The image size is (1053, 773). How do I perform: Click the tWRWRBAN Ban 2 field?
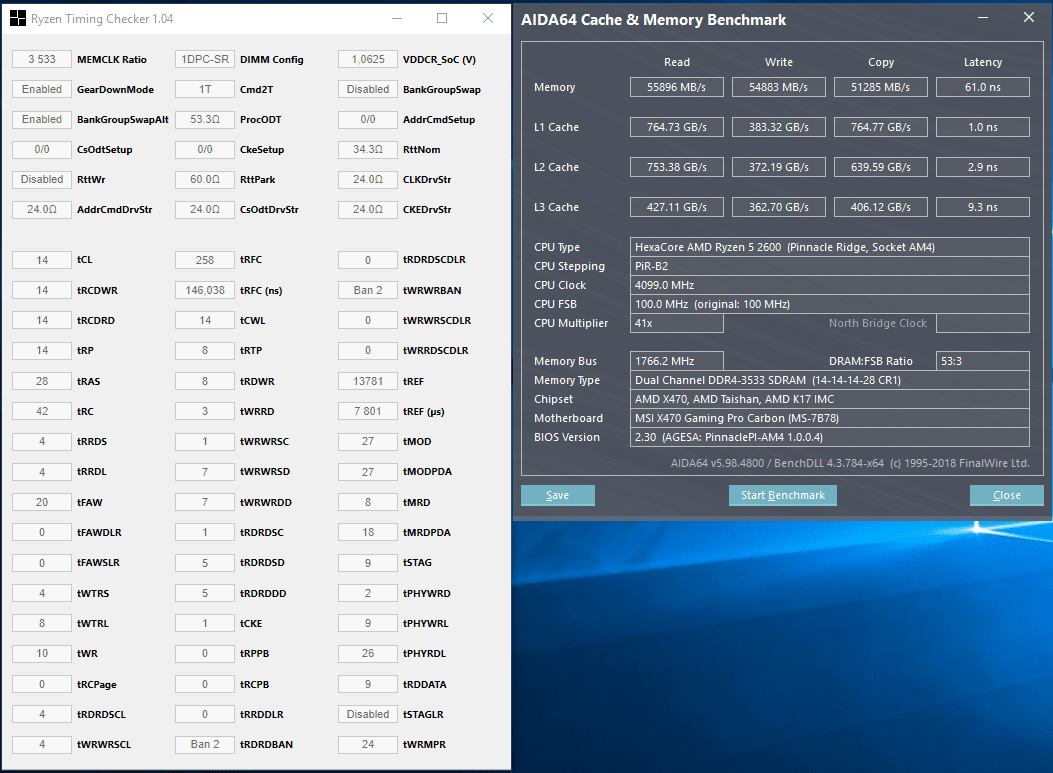click(368, 290)
